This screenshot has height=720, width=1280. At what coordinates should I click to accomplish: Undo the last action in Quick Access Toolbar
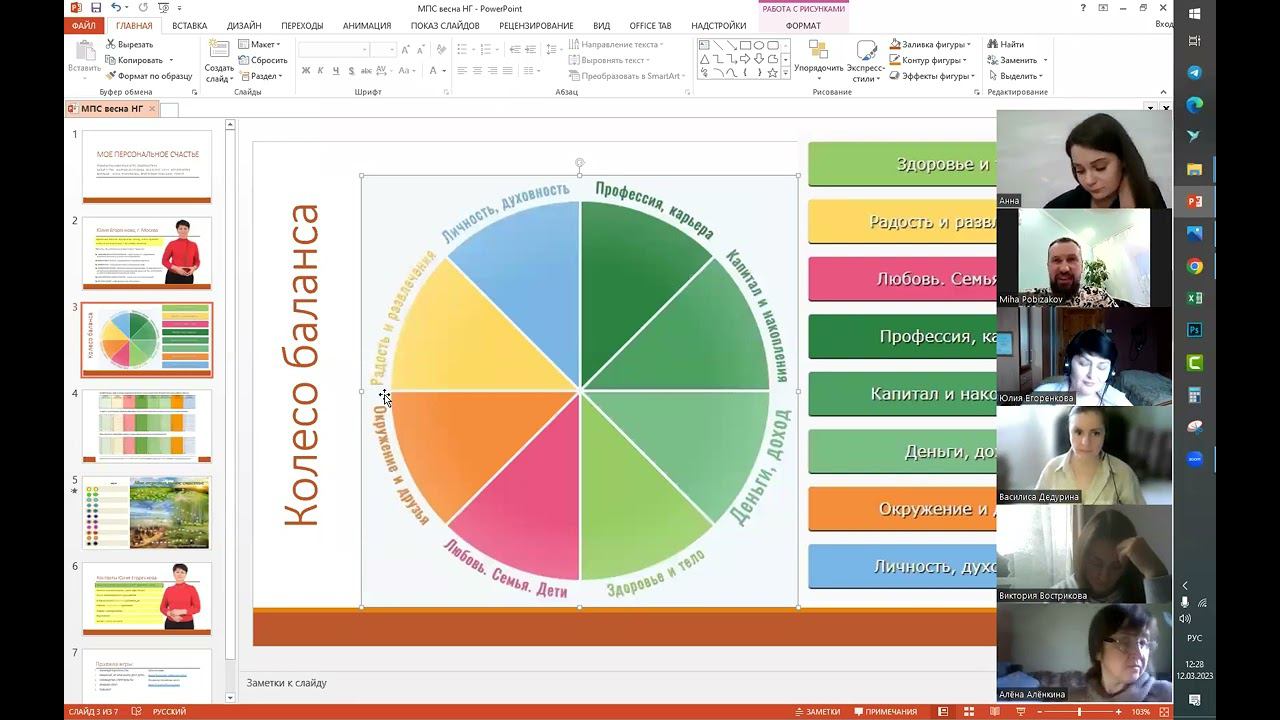click(116, 8)
